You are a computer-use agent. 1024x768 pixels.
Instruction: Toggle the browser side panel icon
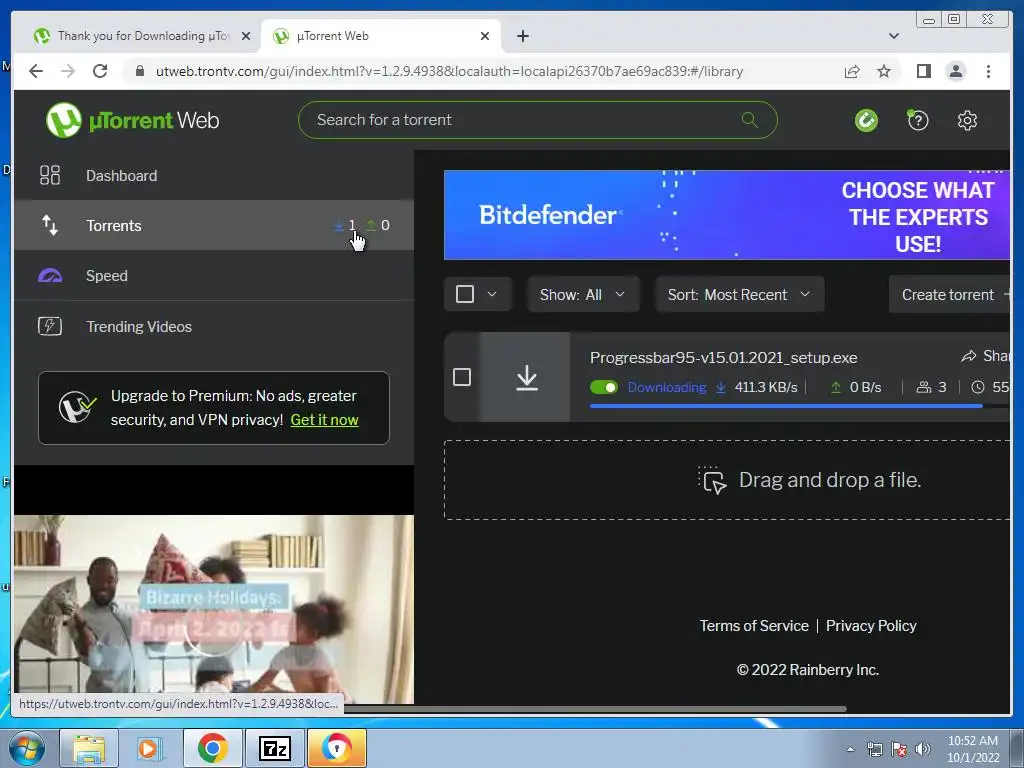(923, 71)
